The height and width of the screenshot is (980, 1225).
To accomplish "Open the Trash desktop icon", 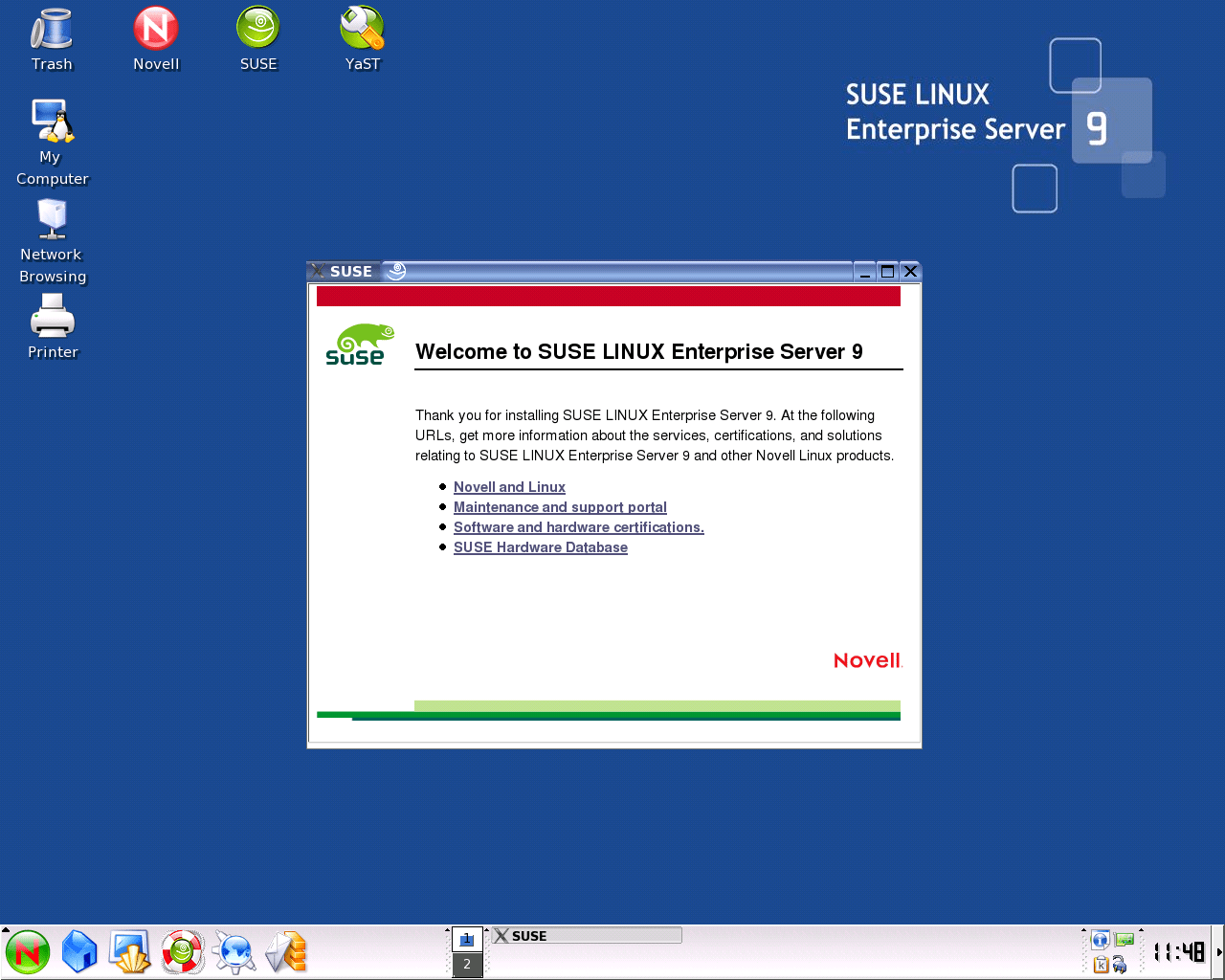I will point(52,39).
